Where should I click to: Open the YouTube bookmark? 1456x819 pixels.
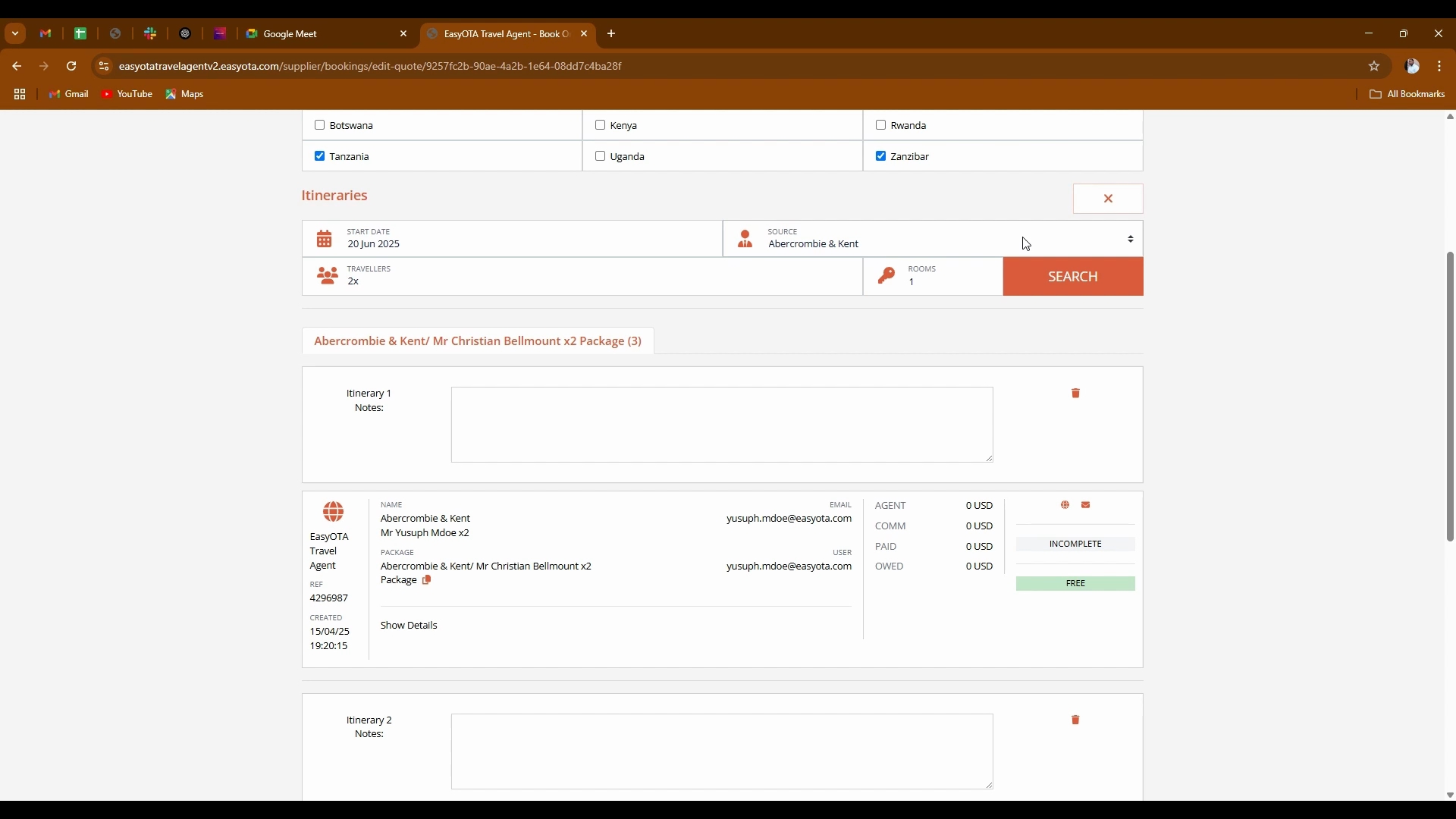(127, 94)
